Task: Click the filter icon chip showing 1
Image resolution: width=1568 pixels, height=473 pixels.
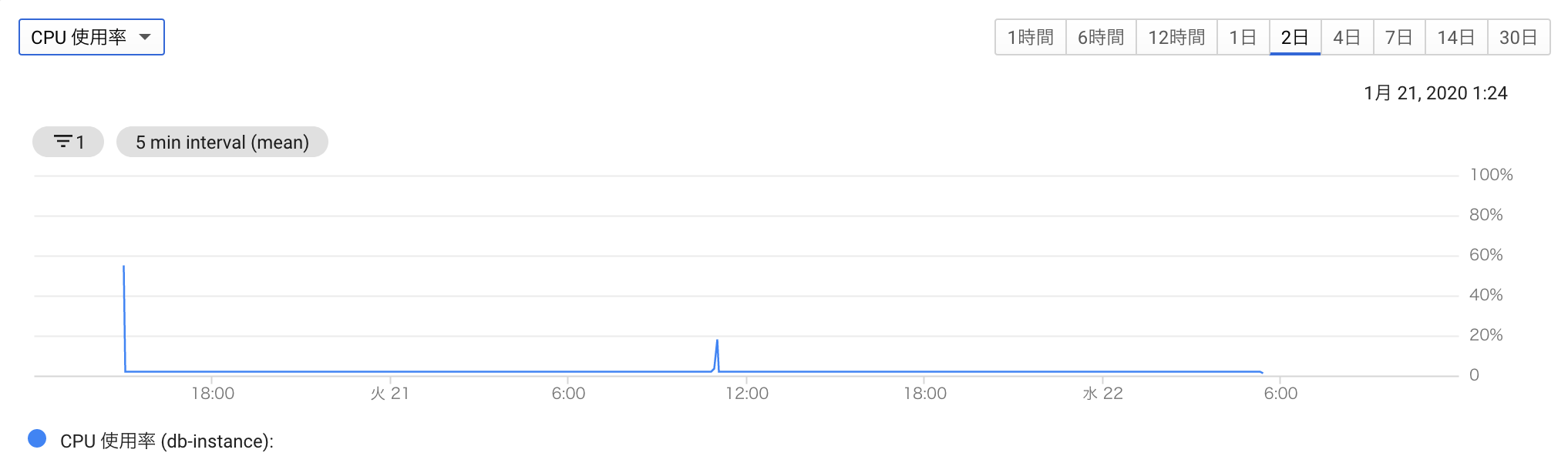Action: click(68, 142)
